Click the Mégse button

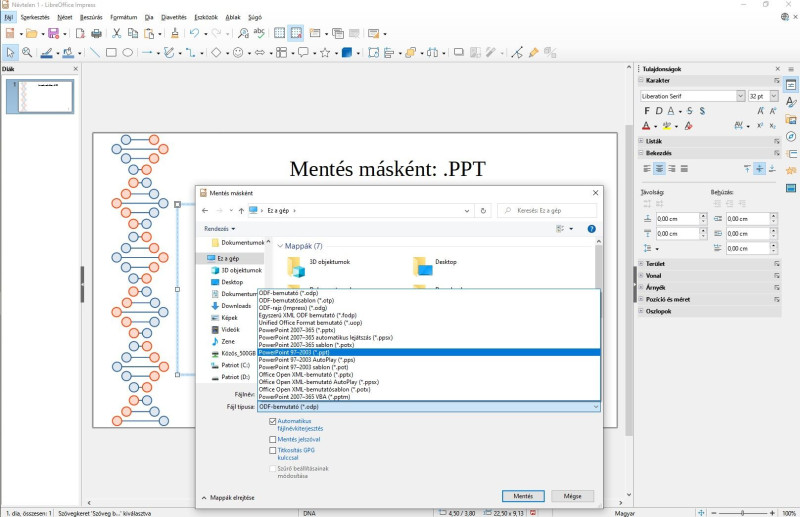coord(572,496)
